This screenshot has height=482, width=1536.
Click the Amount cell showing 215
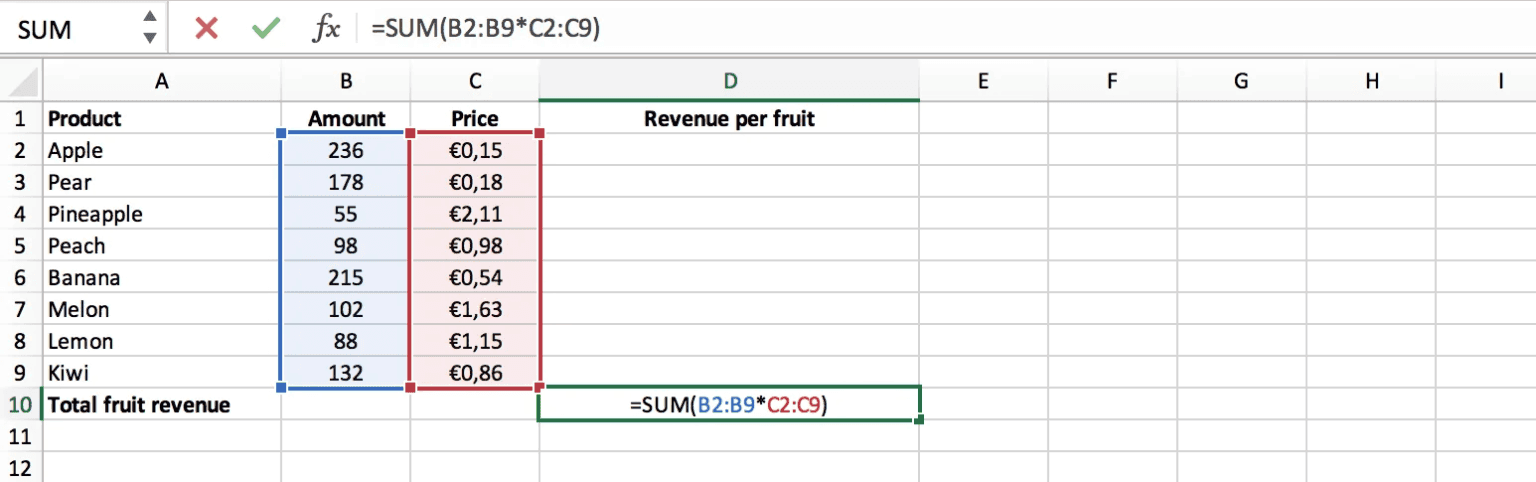coord(346,278)
